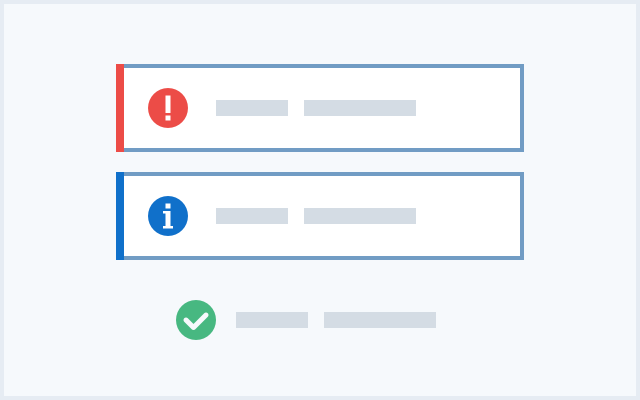Select short gray placeholder beside green checkmark

click(x=272, y=320)
